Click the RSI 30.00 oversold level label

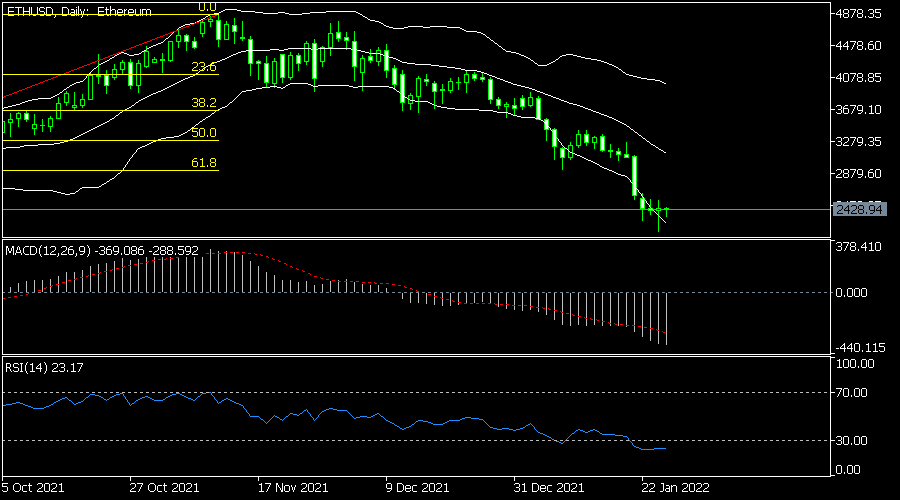click(852, 441)
